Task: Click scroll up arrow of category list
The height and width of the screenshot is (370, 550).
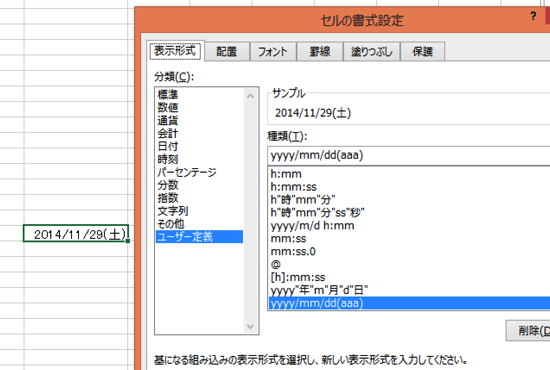Action: tap(250, 96)
